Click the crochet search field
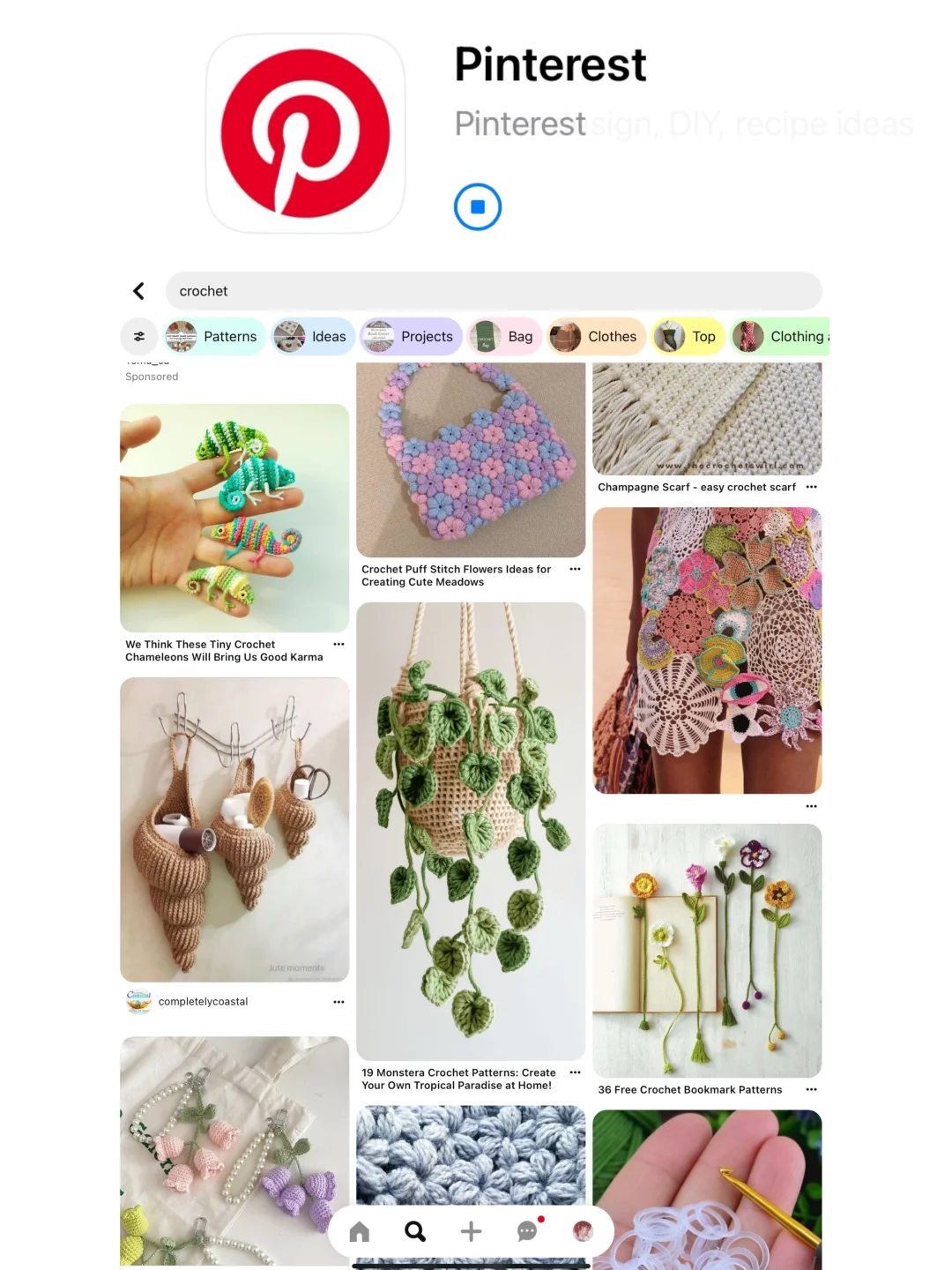The image size is (952, 1270). pos(494,291)
